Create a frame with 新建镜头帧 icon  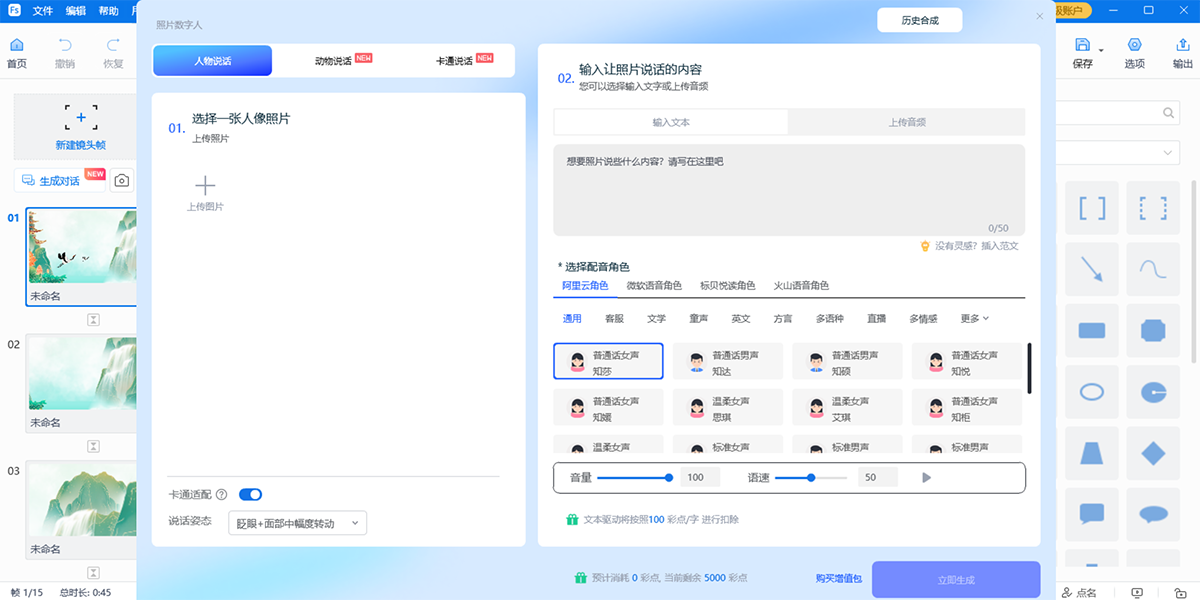point(81,118)
